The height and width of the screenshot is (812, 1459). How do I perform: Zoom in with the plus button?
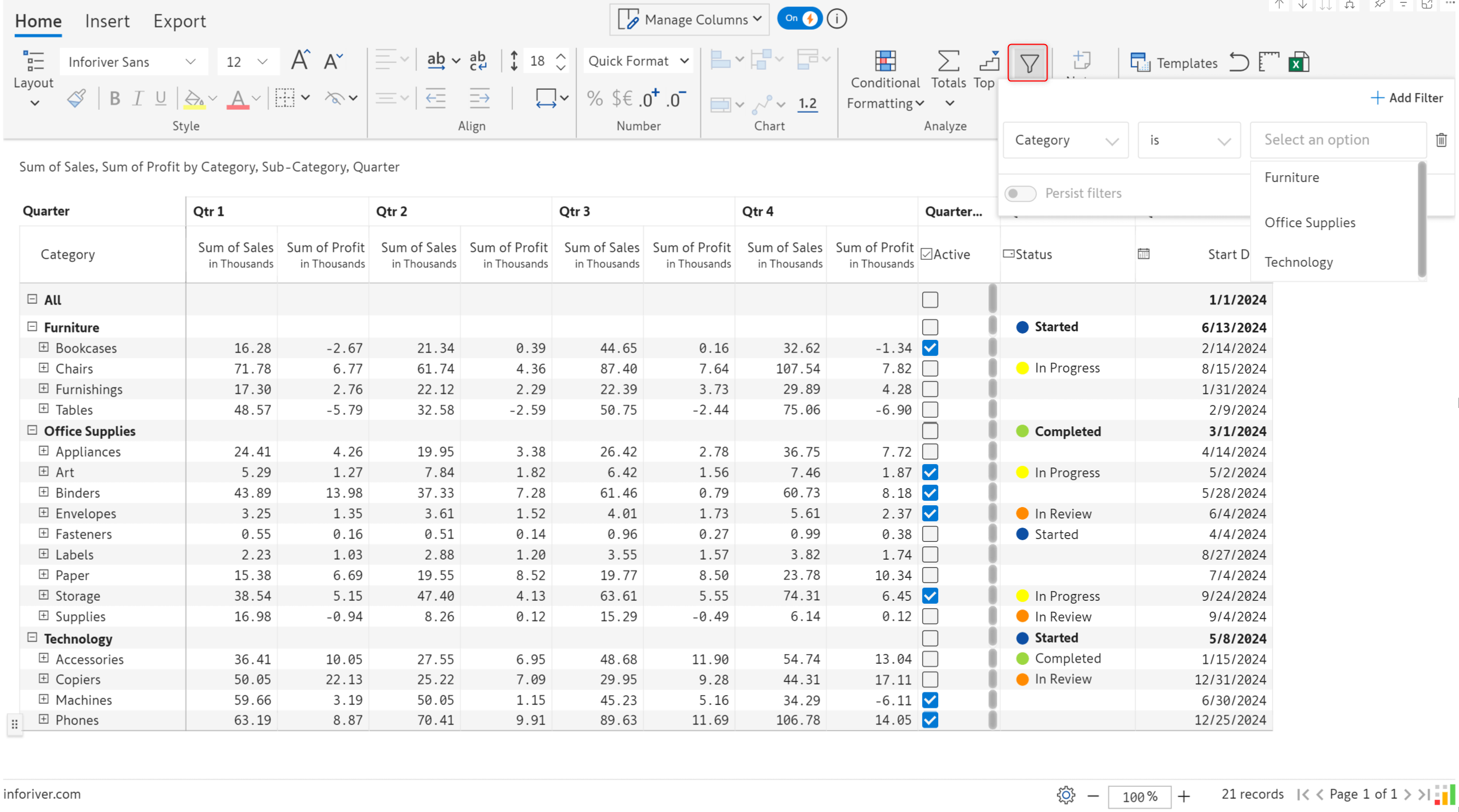click(1183, 796)
